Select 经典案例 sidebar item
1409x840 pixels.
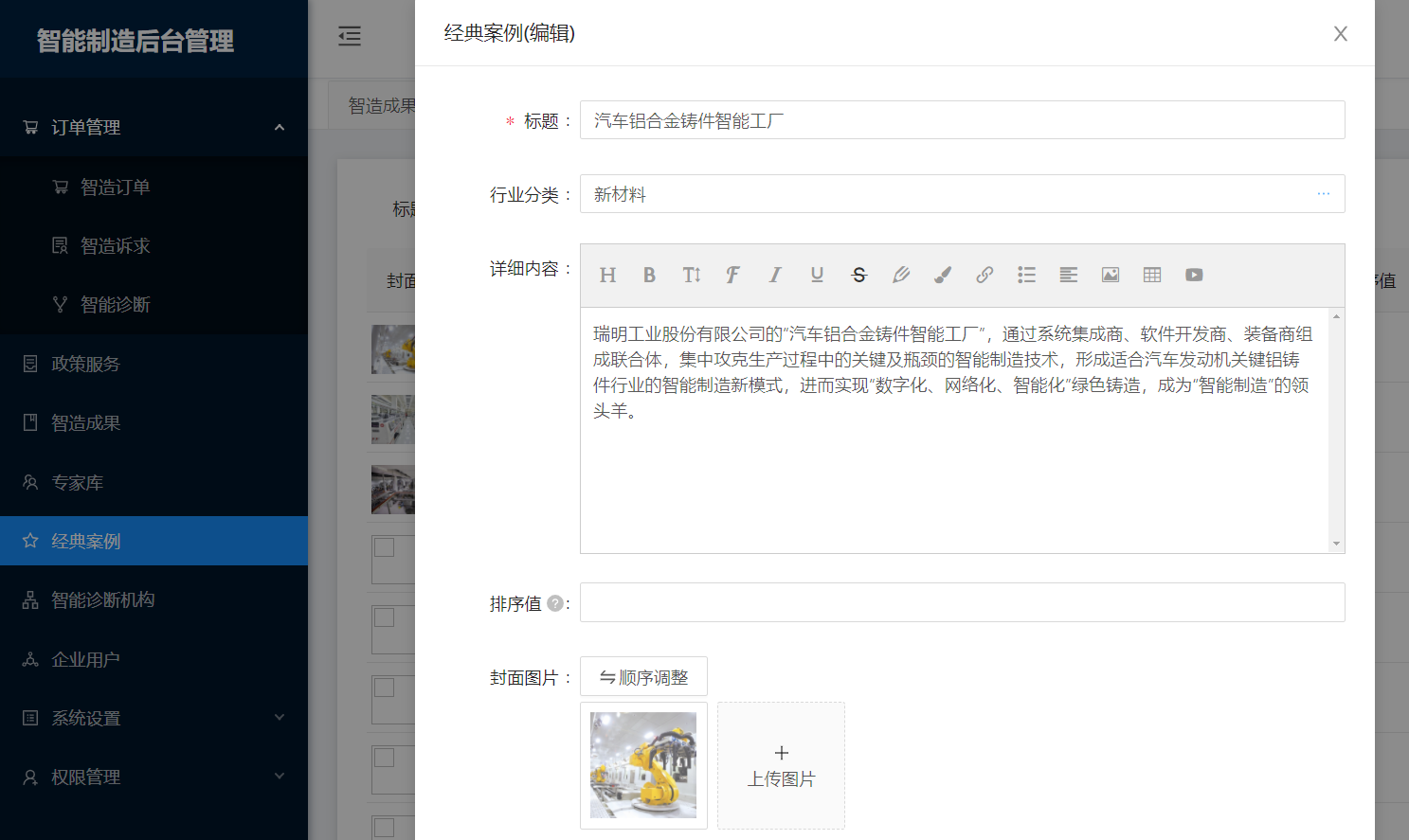coord(154,541)
